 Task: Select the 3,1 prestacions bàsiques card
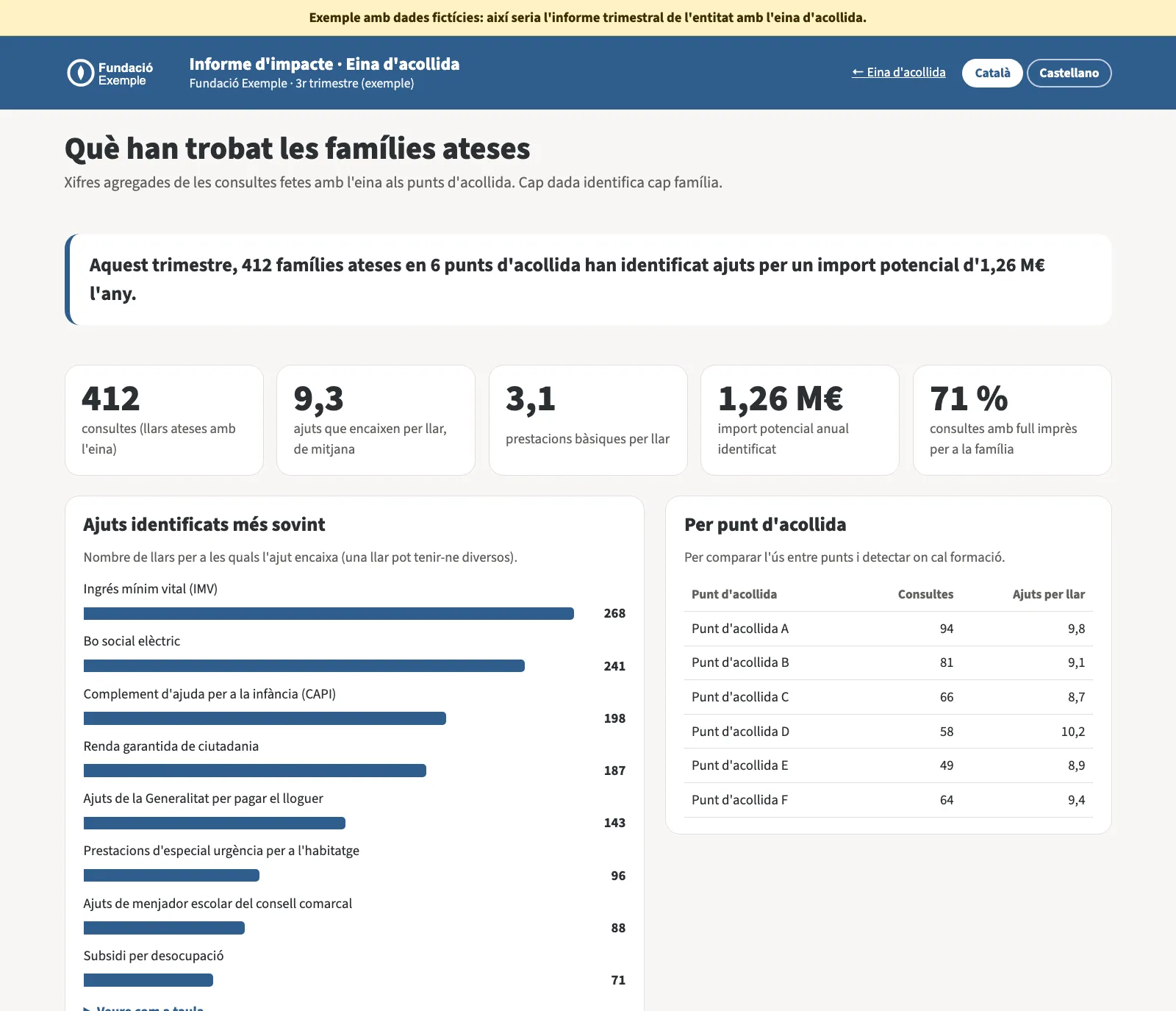588,420
